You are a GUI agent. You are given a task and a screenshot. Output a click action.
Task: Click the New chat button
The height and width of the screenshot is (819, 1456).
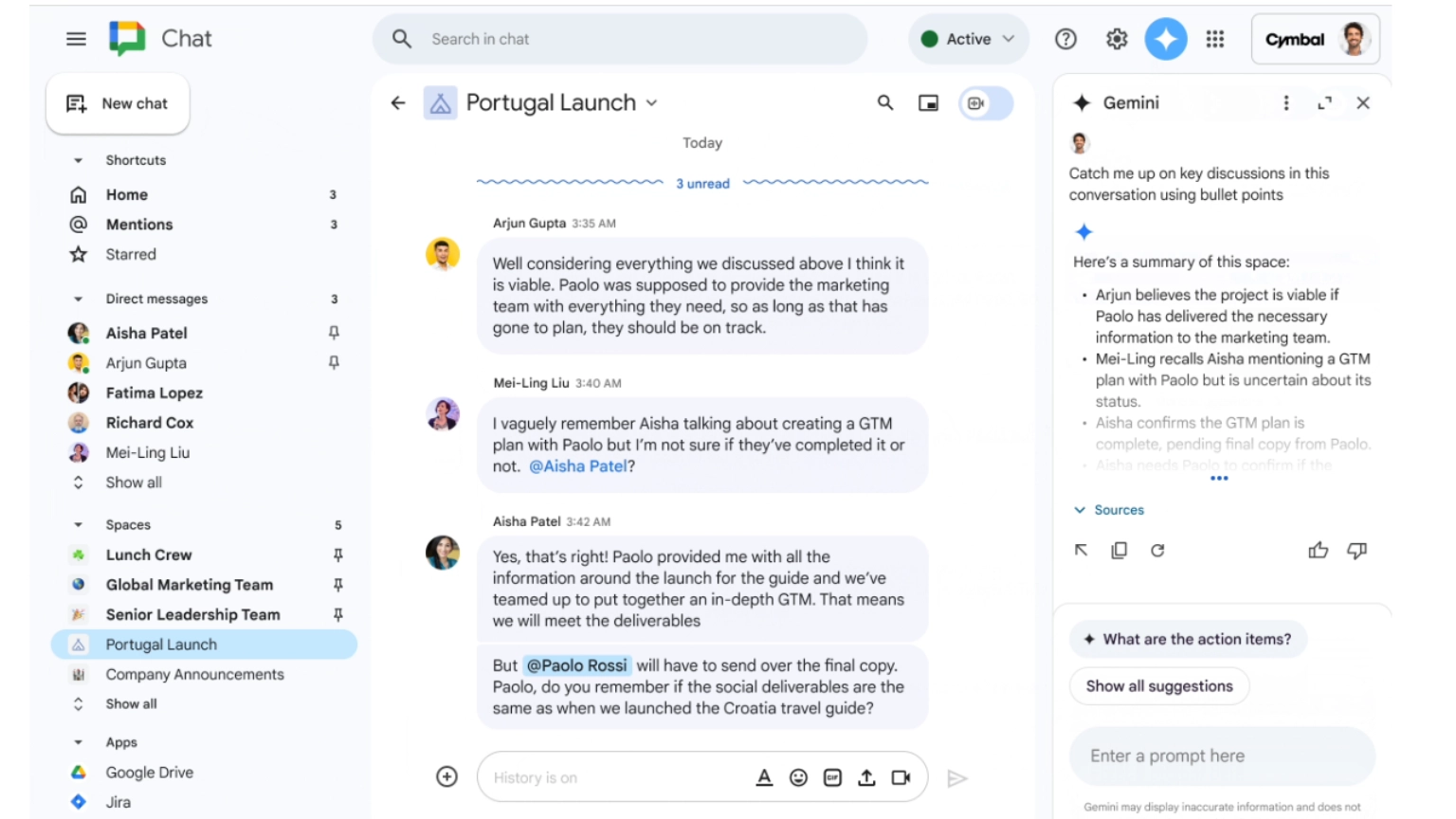pos(118,103)
